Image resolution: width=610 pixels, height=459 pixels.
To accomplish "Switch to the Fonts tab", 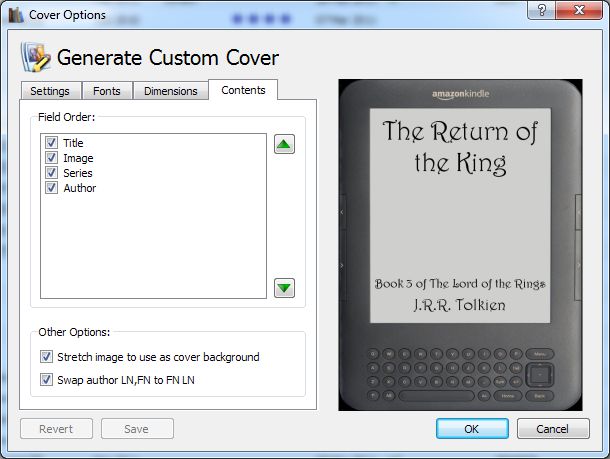I will tap(107, 91).
